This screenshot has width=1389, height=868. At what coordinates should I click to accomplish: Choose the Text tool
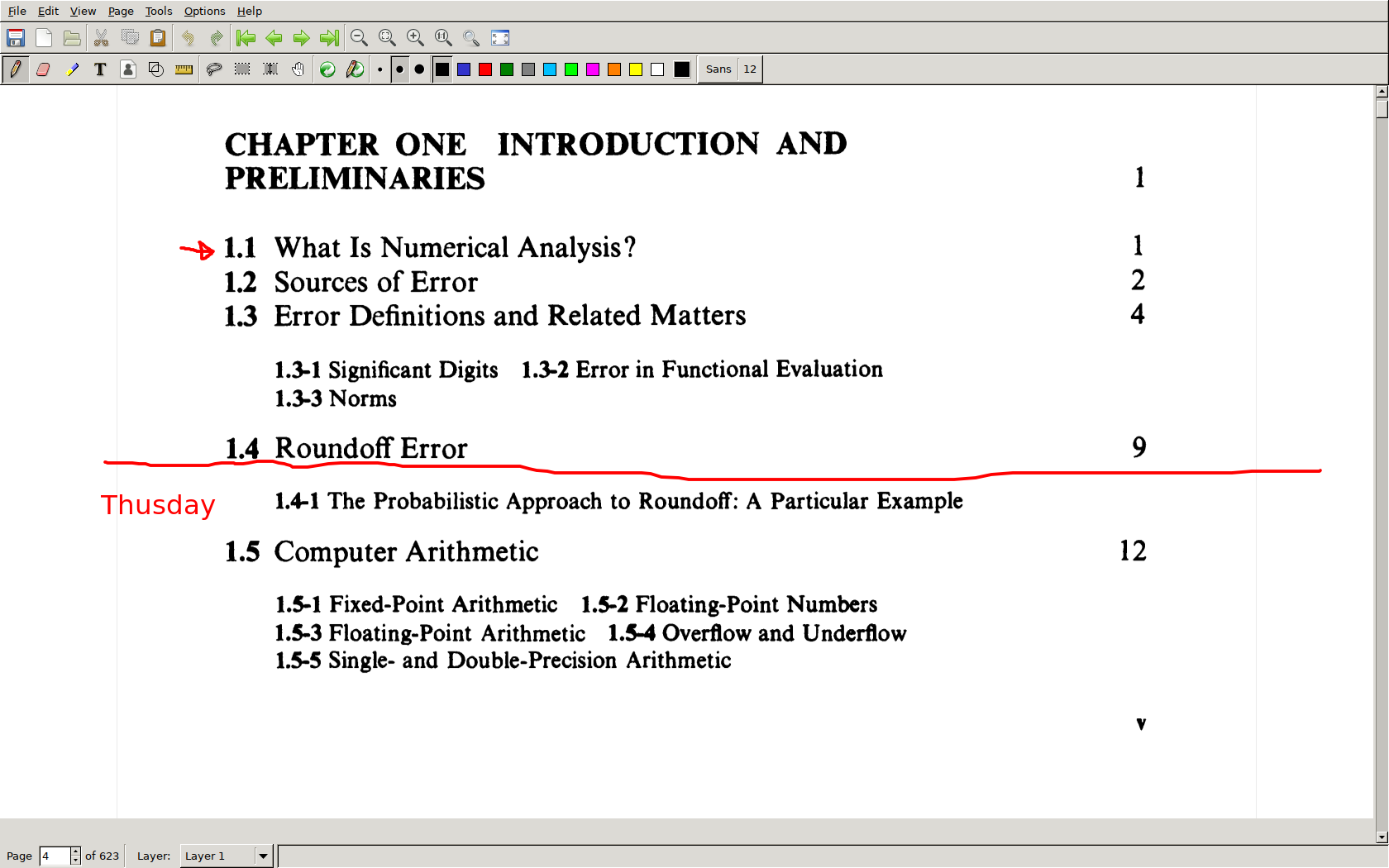point(100,69)
